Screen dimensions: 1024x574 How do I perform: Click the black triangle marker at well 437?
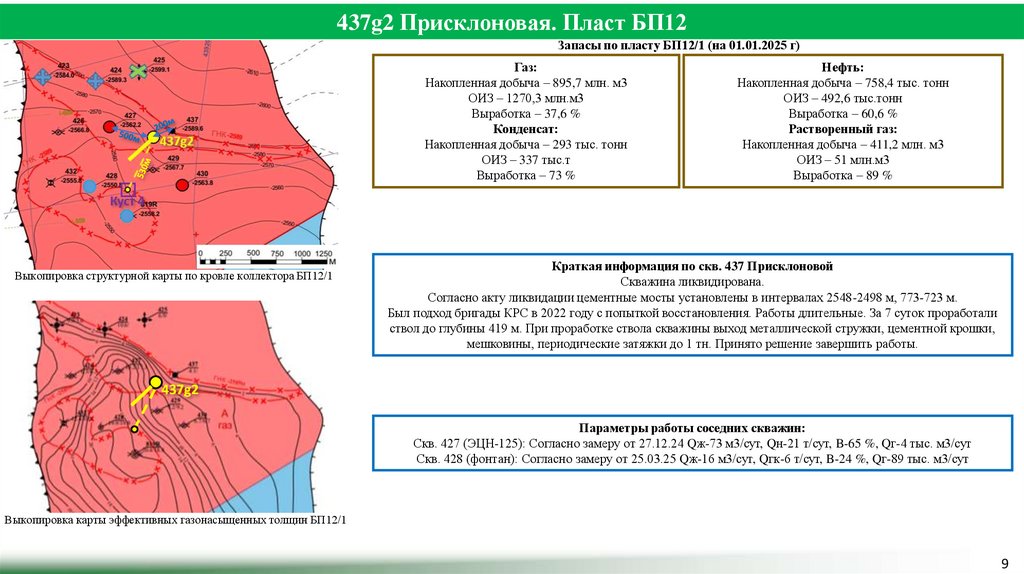[x=172, y=131]
